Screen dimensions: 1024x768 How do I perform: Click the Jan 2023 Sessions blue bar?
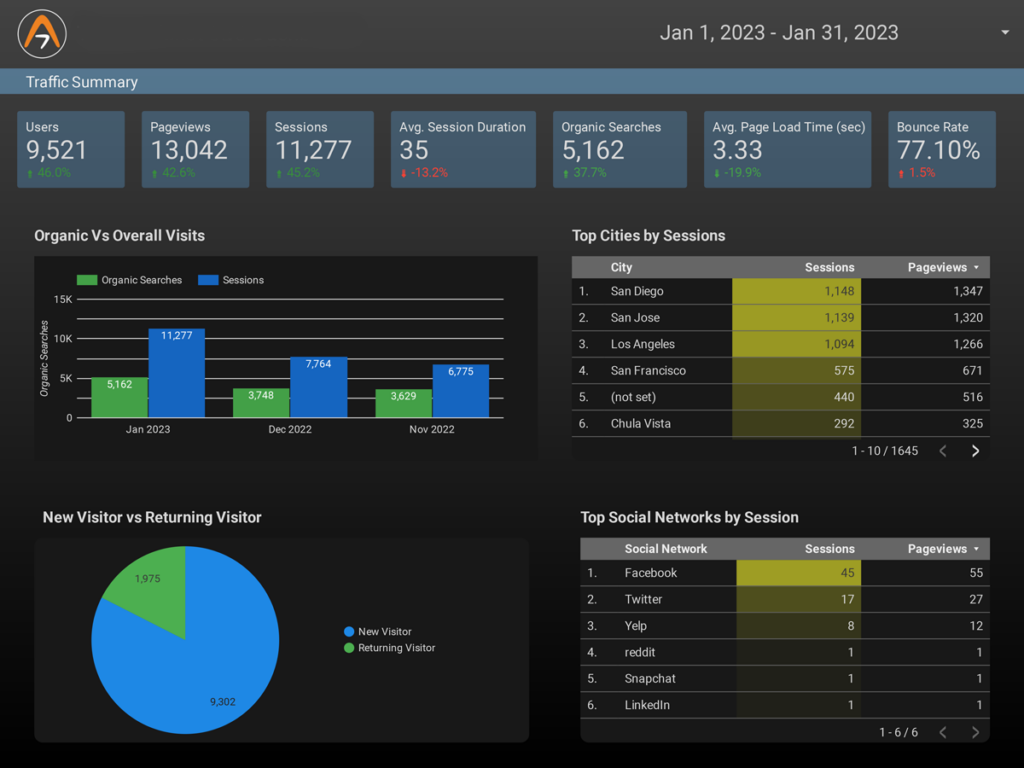click(x=177, y=373)
